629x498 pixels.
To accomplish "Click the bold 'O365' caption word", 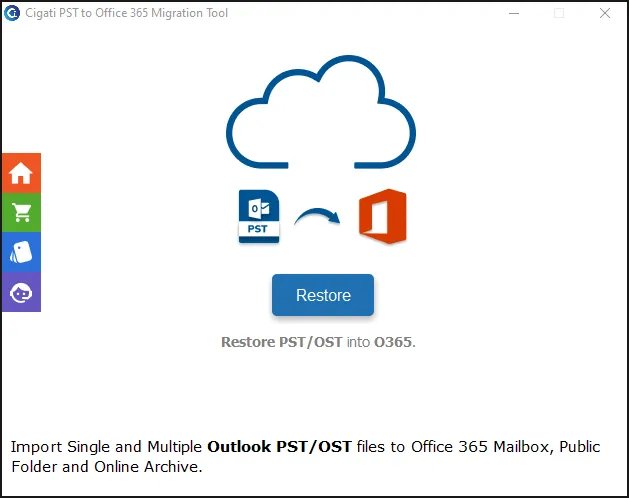I will (x=393, y=342).
